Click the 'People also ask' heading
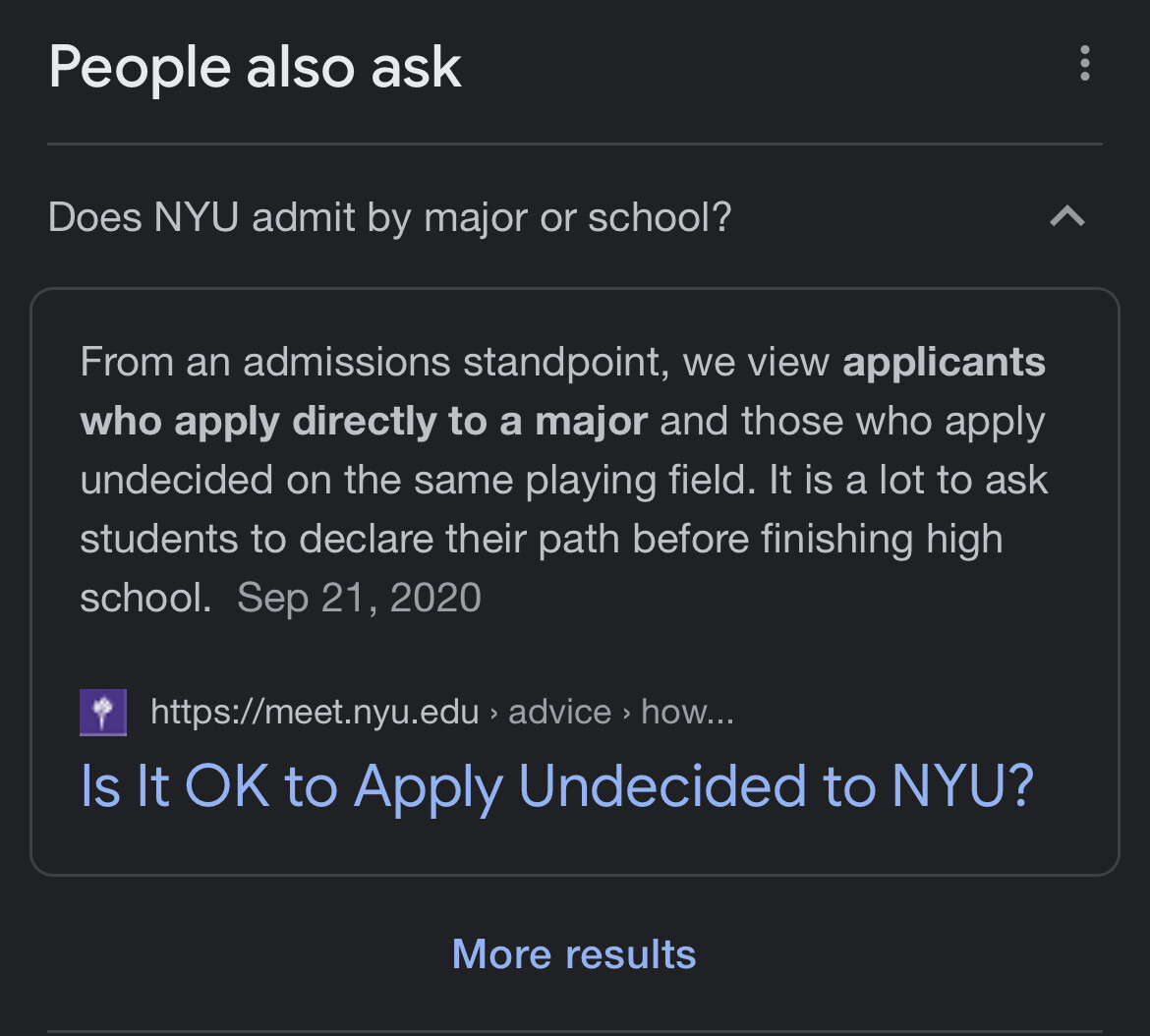1150x1036 pixels. pos(255,68)
